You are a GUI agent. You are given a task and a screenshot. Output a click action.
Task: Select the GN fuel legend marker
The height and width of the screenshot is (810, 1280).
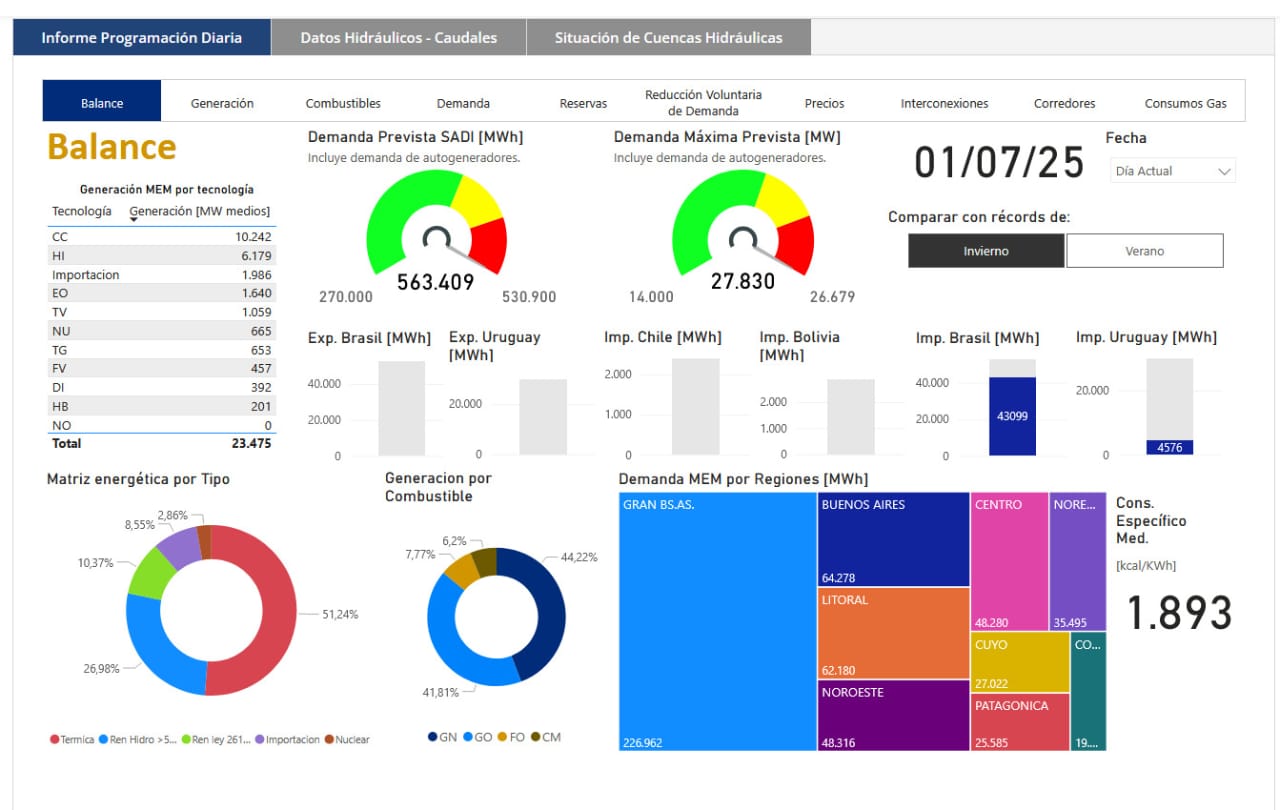pyautogui.click(x=432, y=737)
